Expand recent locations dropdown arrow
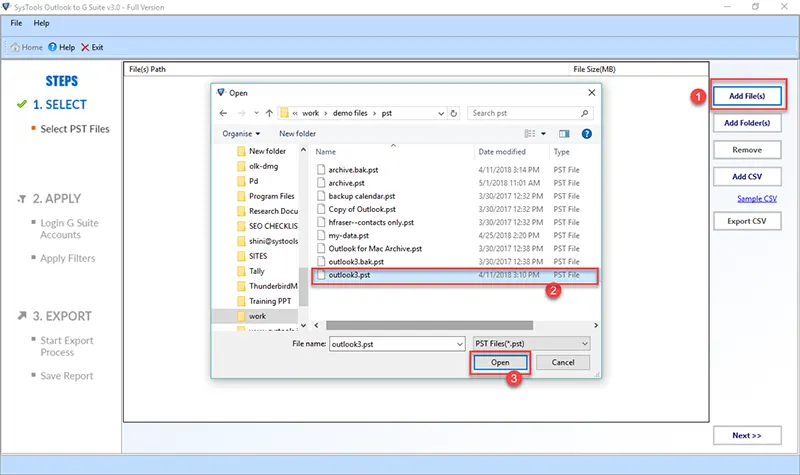Screen dimensions: 800x475 click(256, 113)
